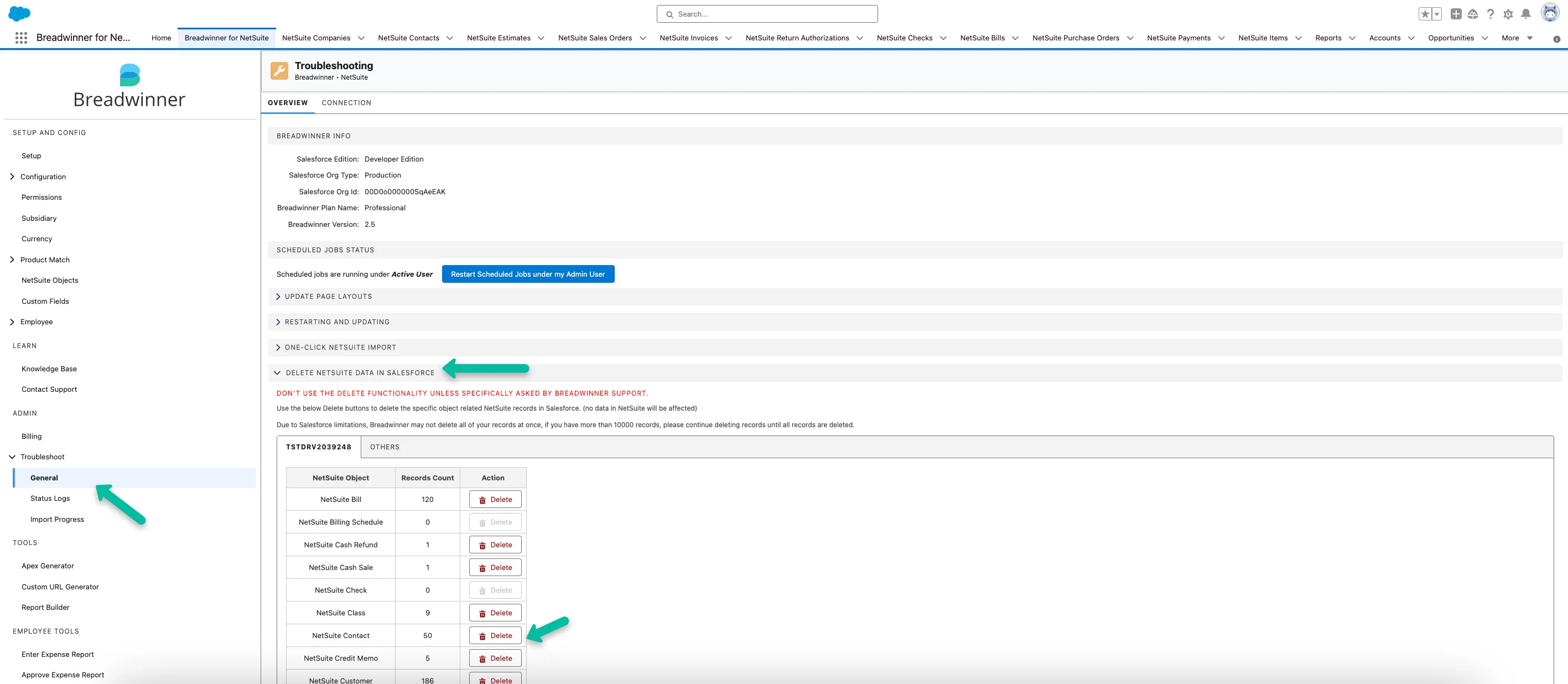The width and height of the screenshot is (1568, 684).
Task: Go to the Home navigation tab
Action: click(162, 38)
